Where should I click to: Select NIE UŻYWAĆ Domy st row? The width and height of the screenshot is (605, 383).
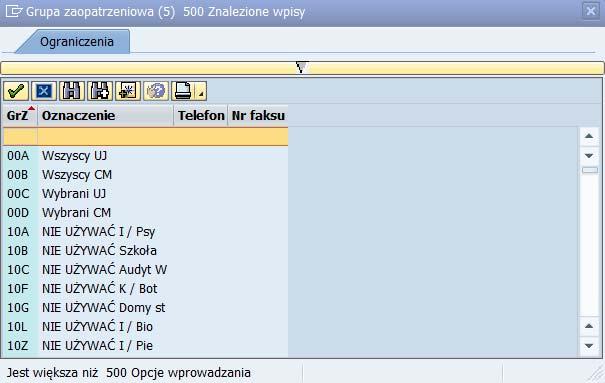[145, 308]
